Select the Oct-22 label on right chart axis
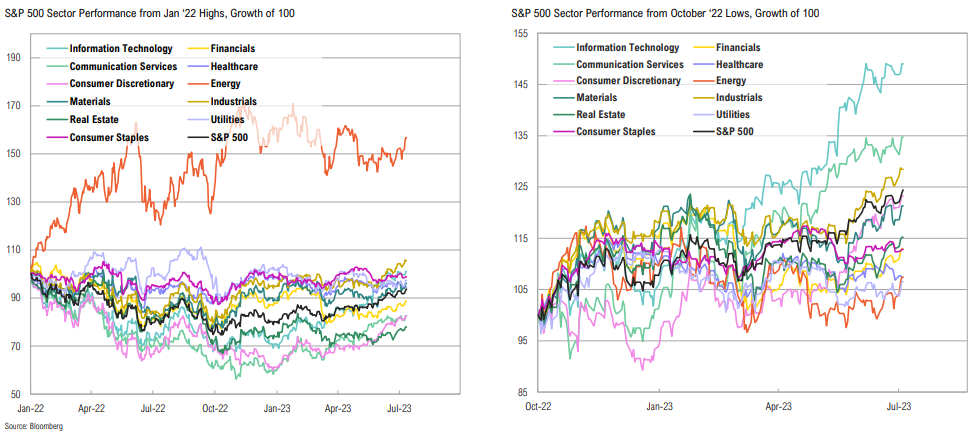Viewport: 975px width, 435px height. pyautogui.click(x=541, y=408)
